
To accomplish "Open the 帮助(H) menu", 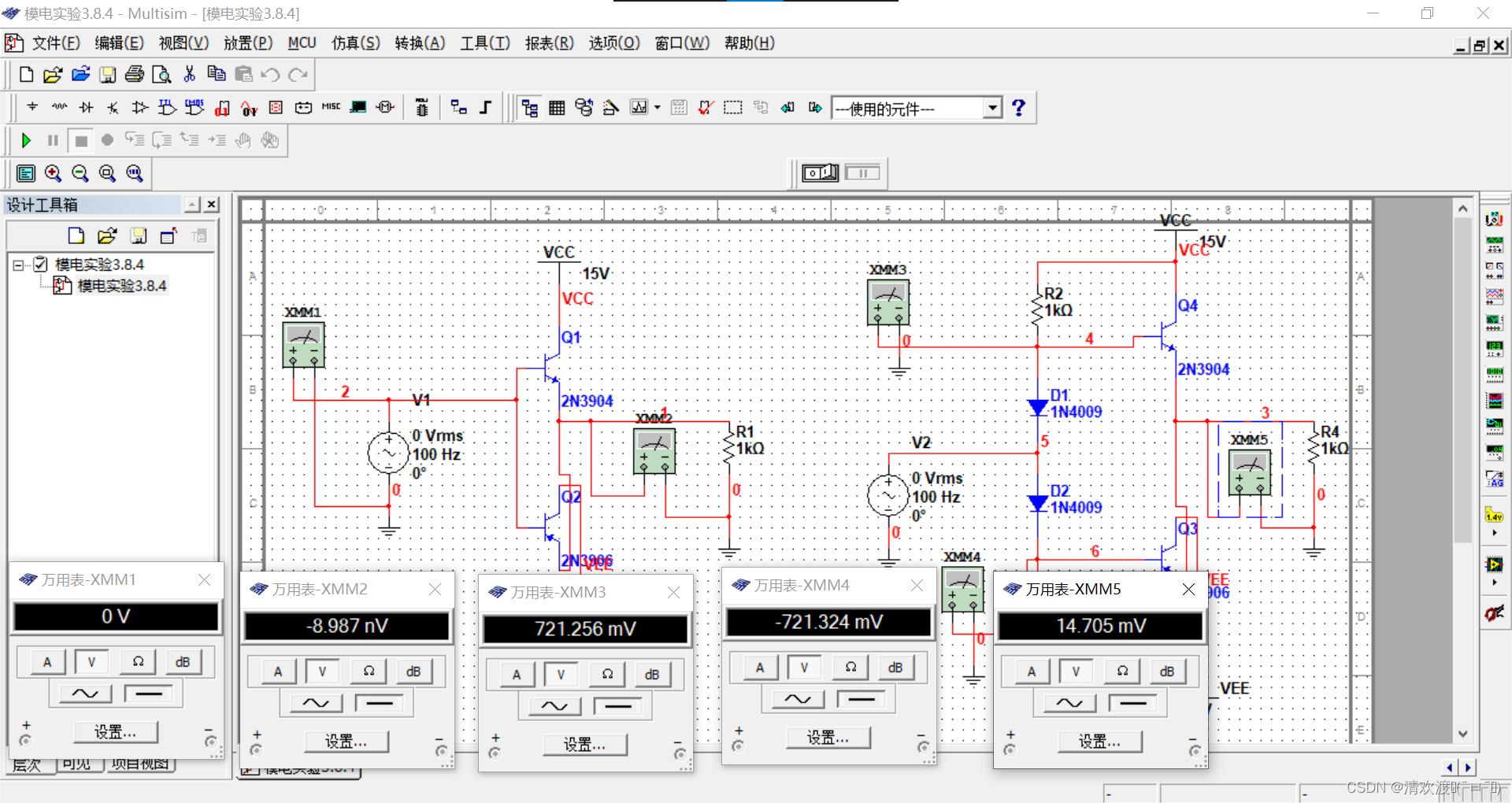I will 750,43.
